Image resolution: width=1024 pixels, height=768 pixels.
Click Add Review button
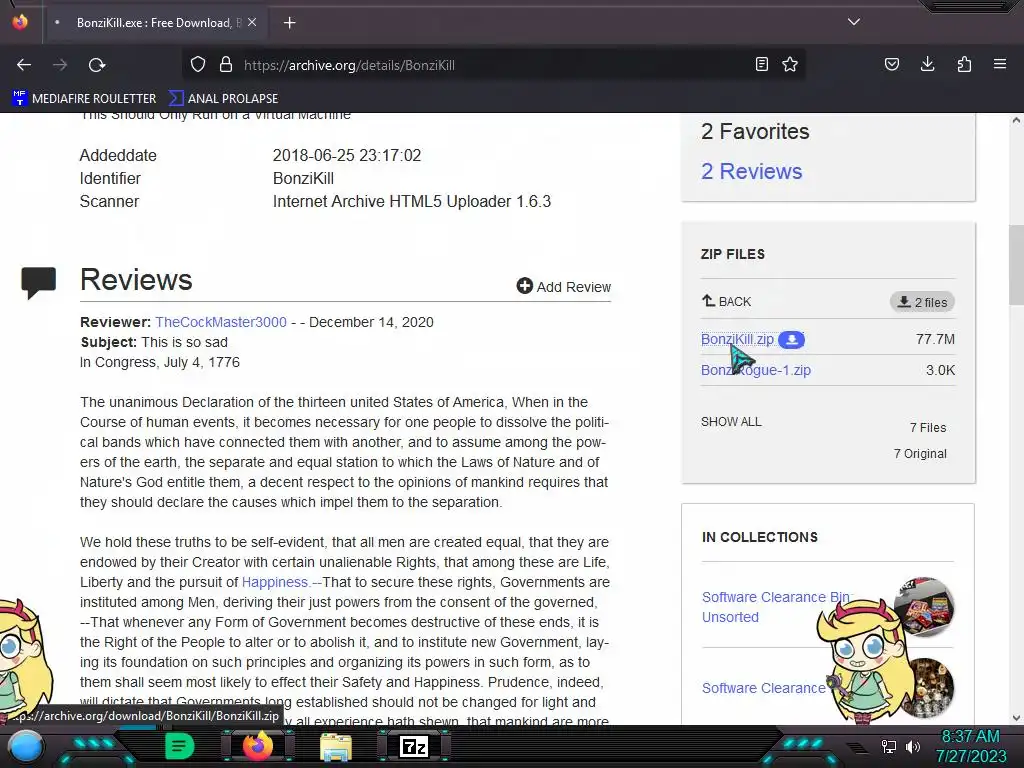pos(564,287)
